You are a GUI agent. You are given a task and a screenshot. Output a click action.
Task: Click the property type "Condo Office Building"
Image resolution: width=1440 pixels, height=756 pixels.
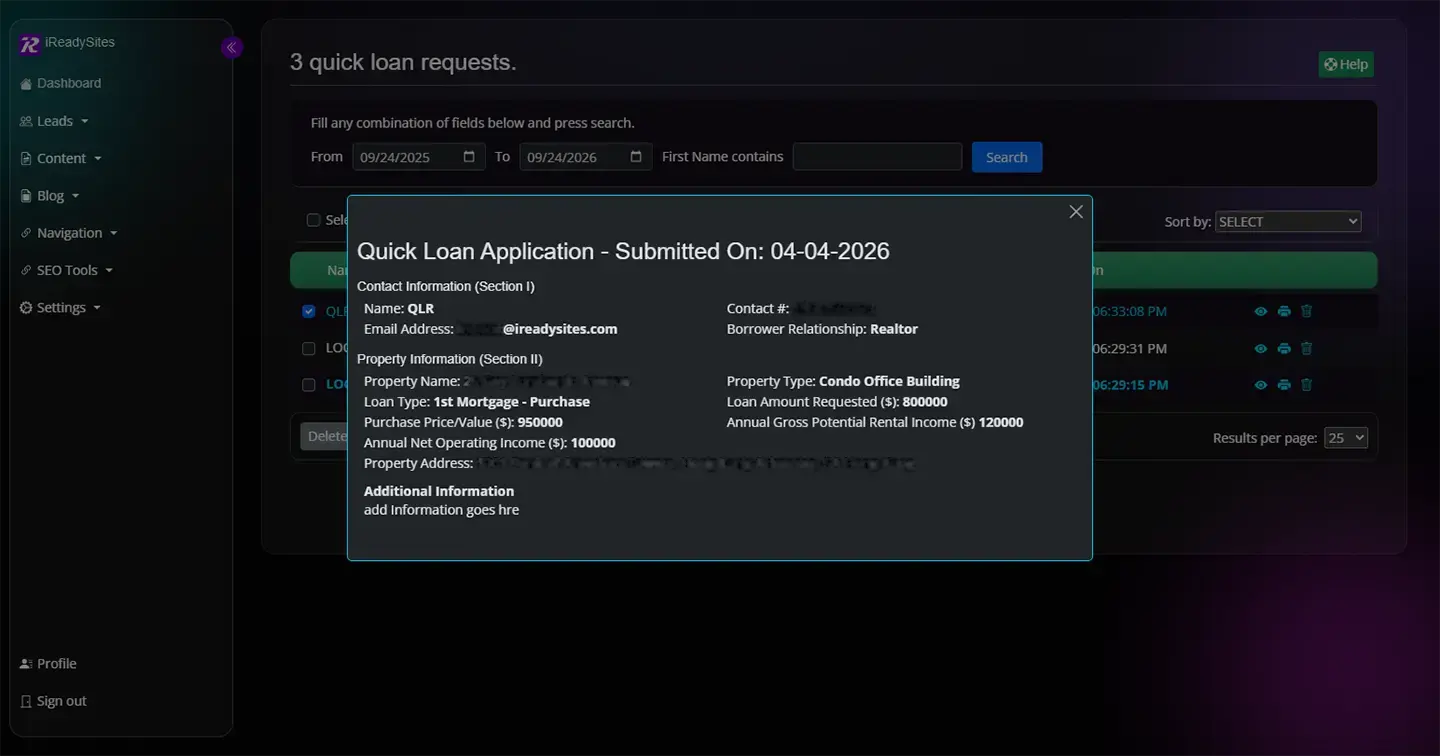pos(889,381)
